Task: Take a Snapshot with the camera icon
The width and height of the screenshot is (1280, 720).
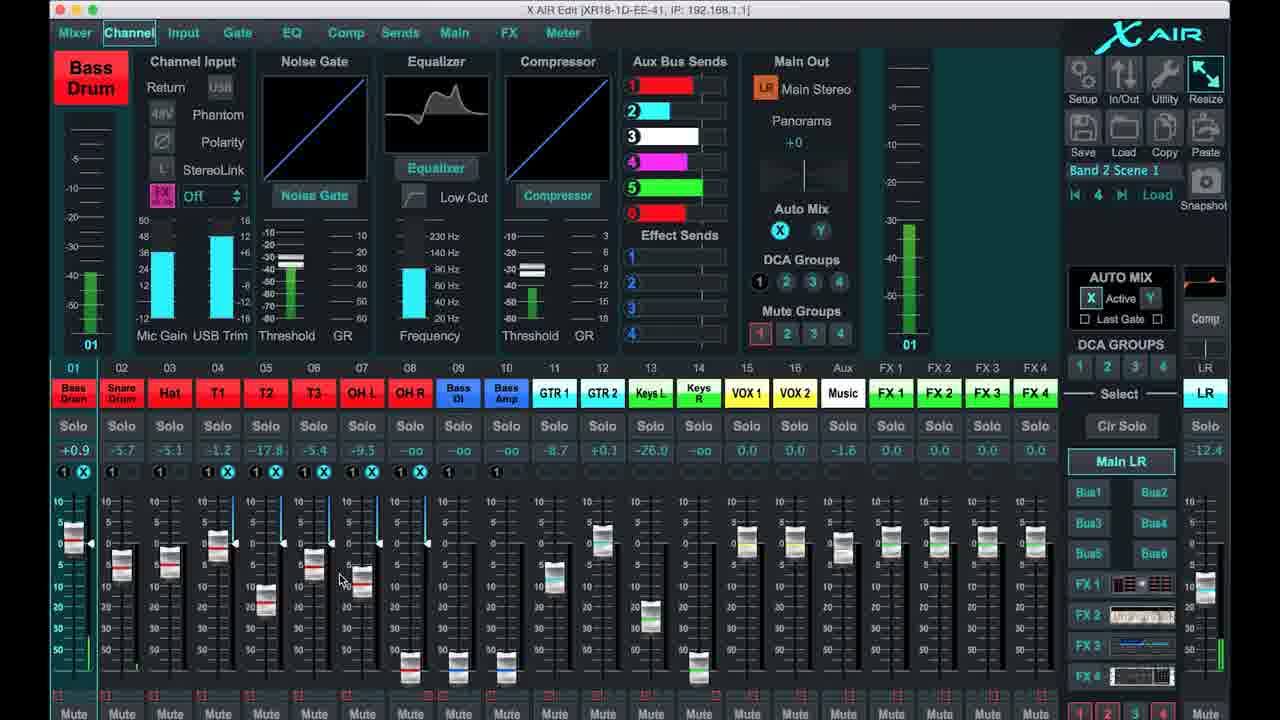Action: click(1205, 182)
